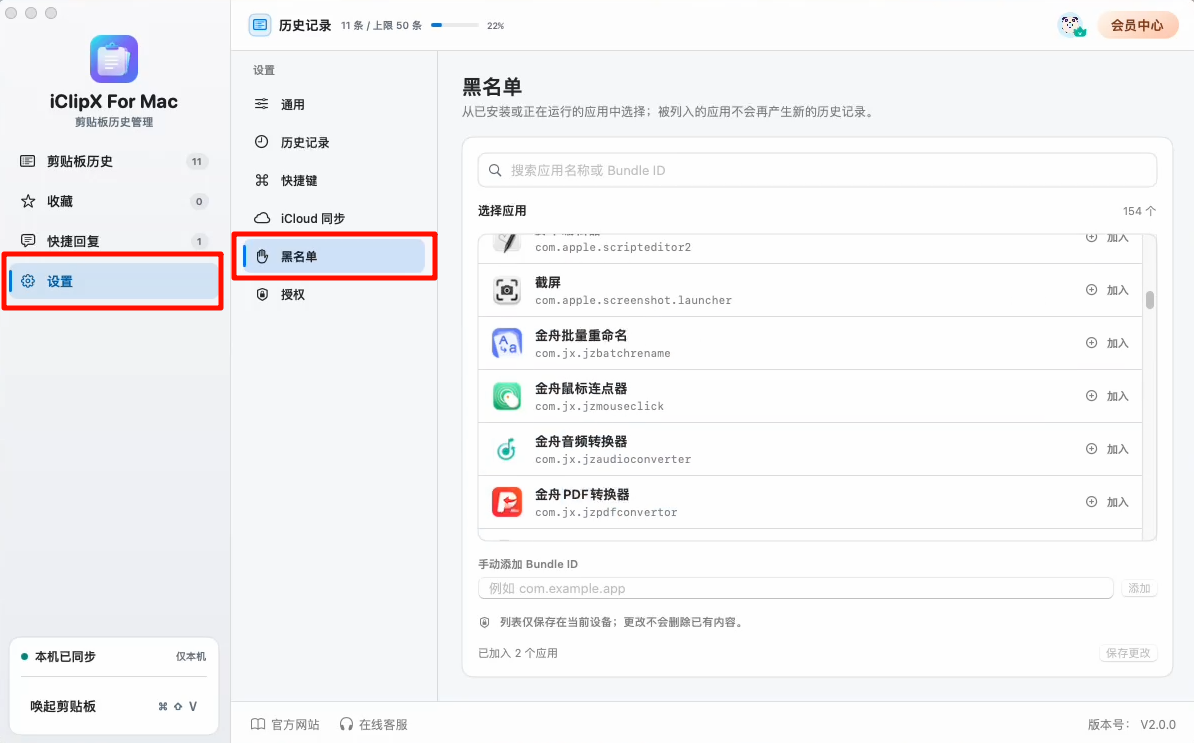Click the 金舟批量重命名 app icon

click(507, 343)
